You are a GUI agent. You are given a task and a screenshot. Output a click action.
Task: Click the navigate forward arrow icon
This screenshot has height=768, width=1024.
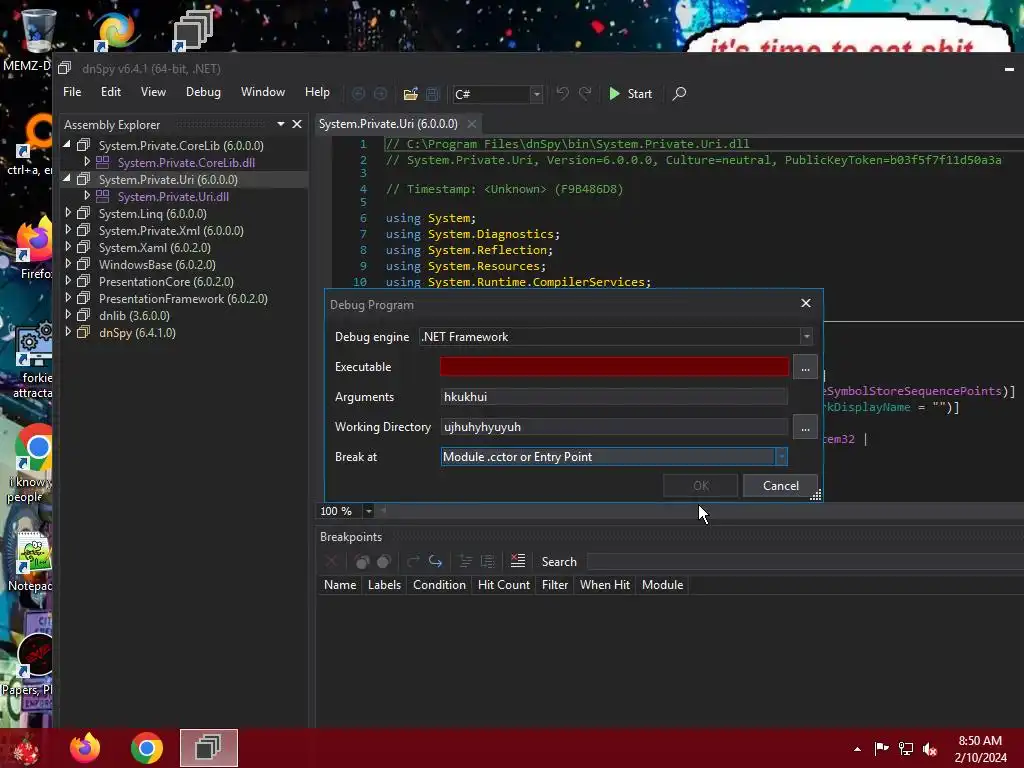click(x=380, y=93)
